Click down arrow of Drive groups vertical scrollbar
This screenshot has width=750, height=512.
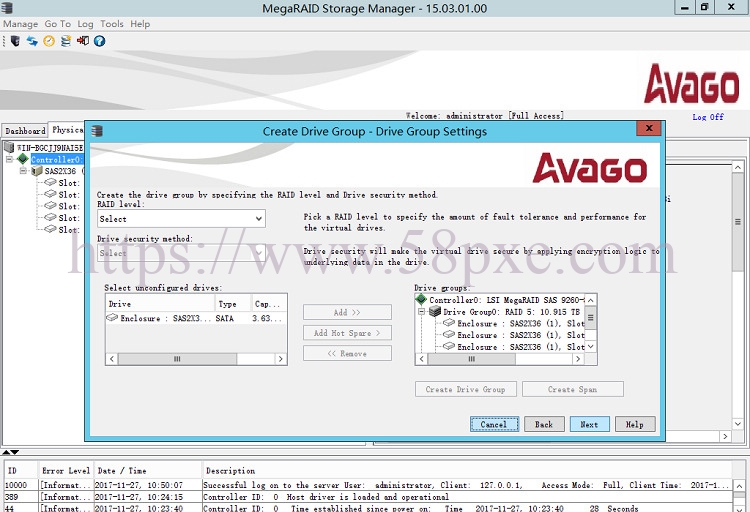591,346
